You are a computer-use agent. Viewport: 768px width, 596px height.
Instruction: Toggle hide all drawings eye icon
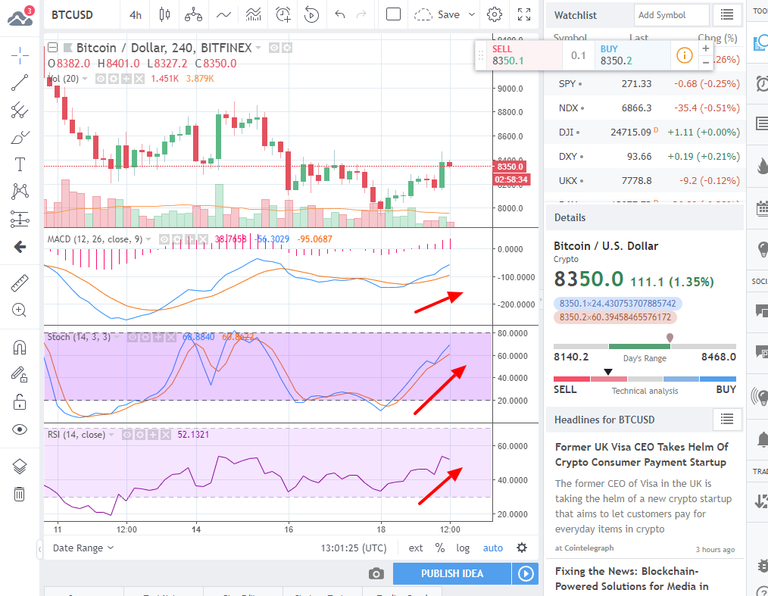(20, 429)
